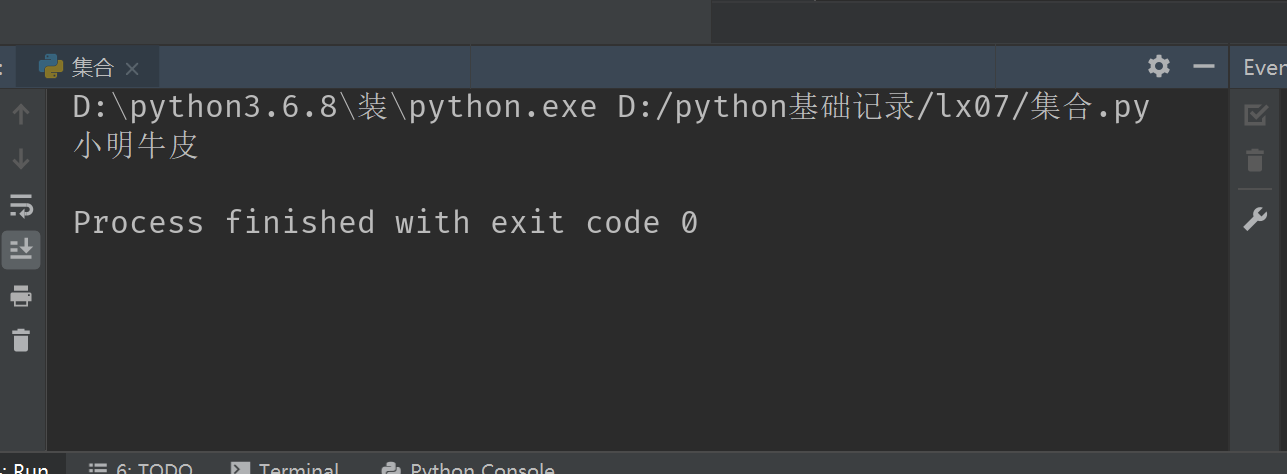1287x474 pixels.
Task: Clear Event Log with right trash icon
Action: (x=1255, y=160)
